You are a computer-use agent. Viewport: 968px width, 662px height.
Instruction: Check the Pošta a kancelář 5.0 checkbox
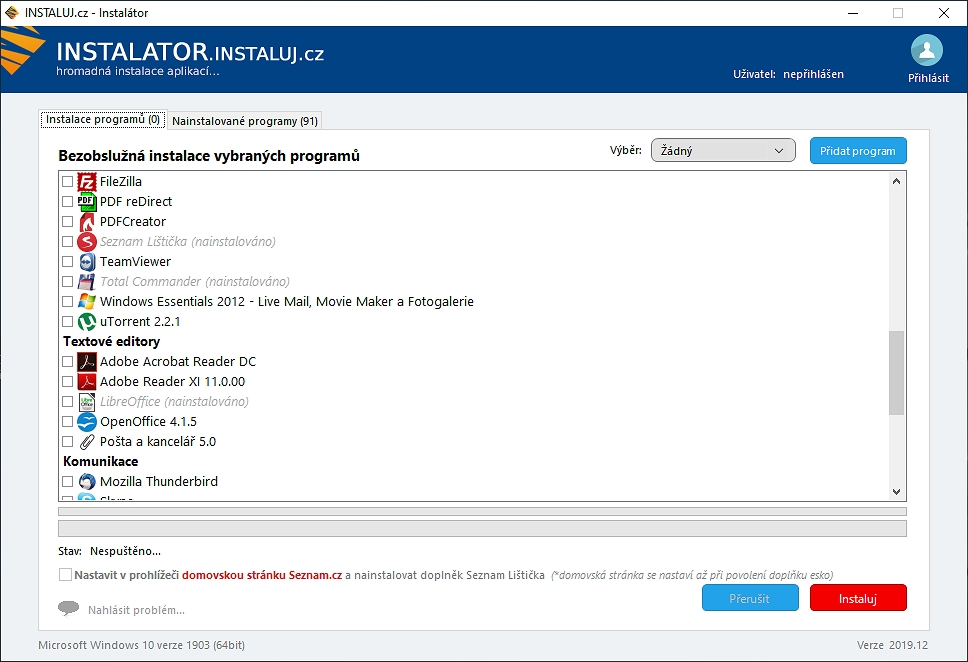point(68,442)
